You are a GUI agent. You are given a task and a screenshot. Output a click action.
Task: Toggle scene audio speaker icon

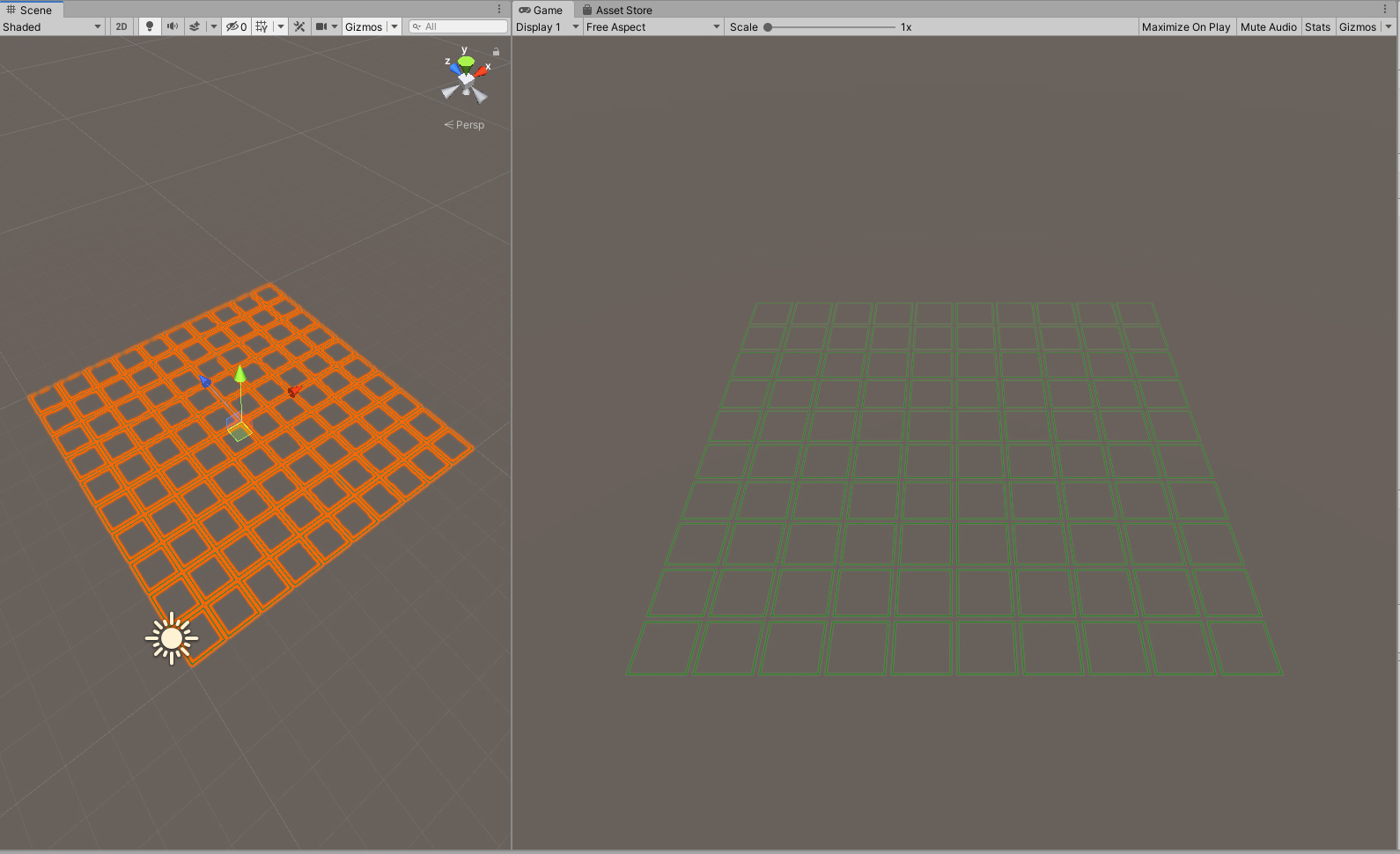pyautogui.click(x=173, y=26)
